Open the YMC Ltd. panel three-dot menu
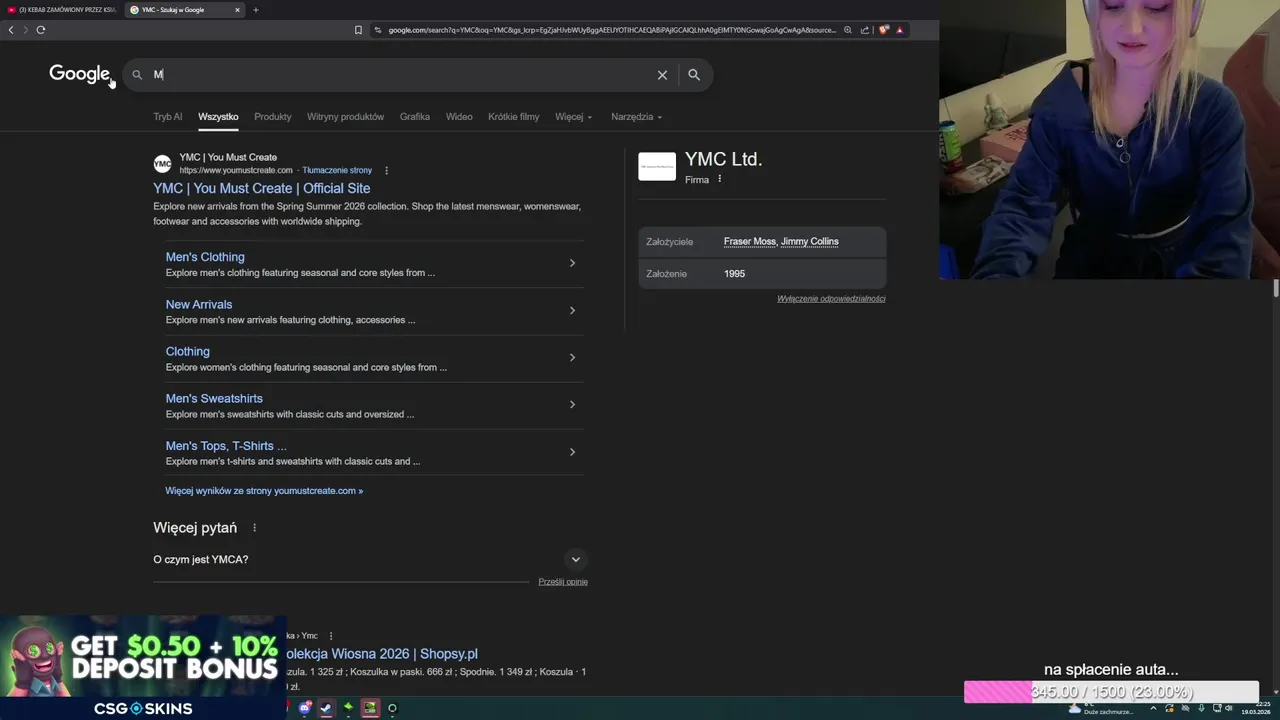This screenshot has height=720, width=1280. 719,179
